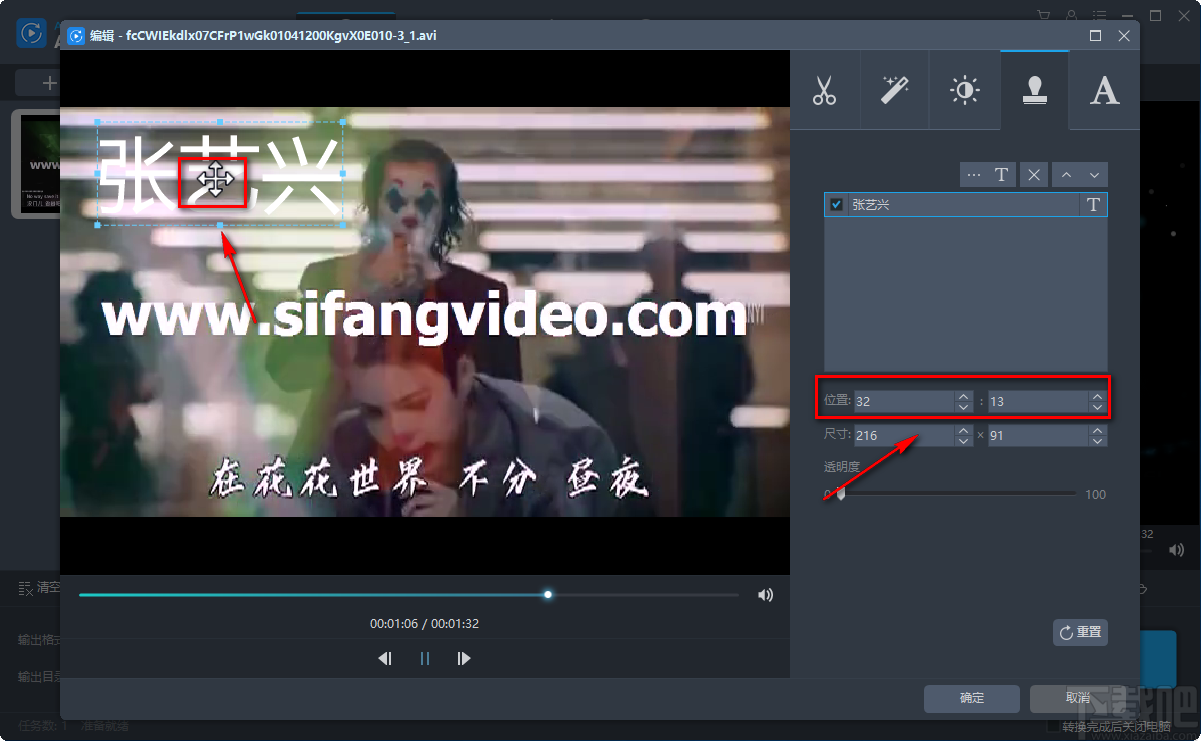Increase the position X value with up stepper
The image size is (1201, 741).
point(962,395)
